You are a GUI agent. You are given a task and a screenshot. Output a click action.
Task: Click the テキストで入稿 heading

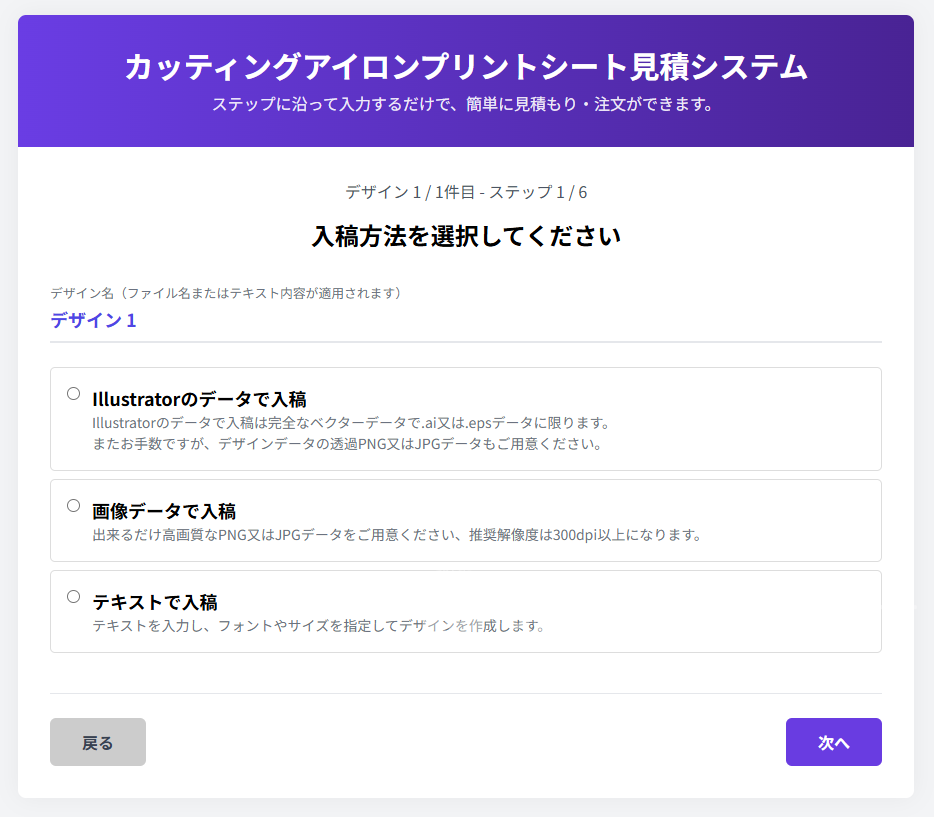point(155,603)
